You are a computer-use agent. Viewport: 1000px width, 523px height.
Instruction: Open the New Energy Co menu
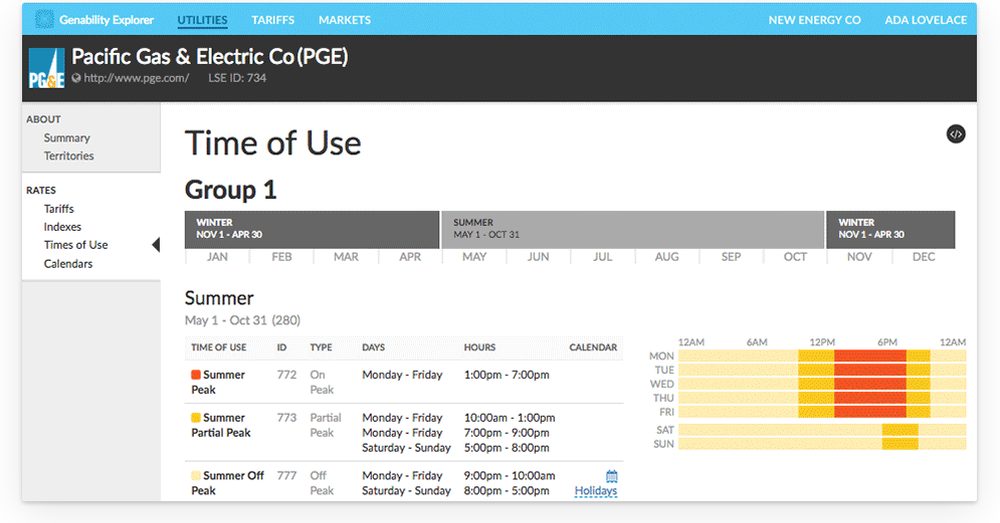coord(814,20)
